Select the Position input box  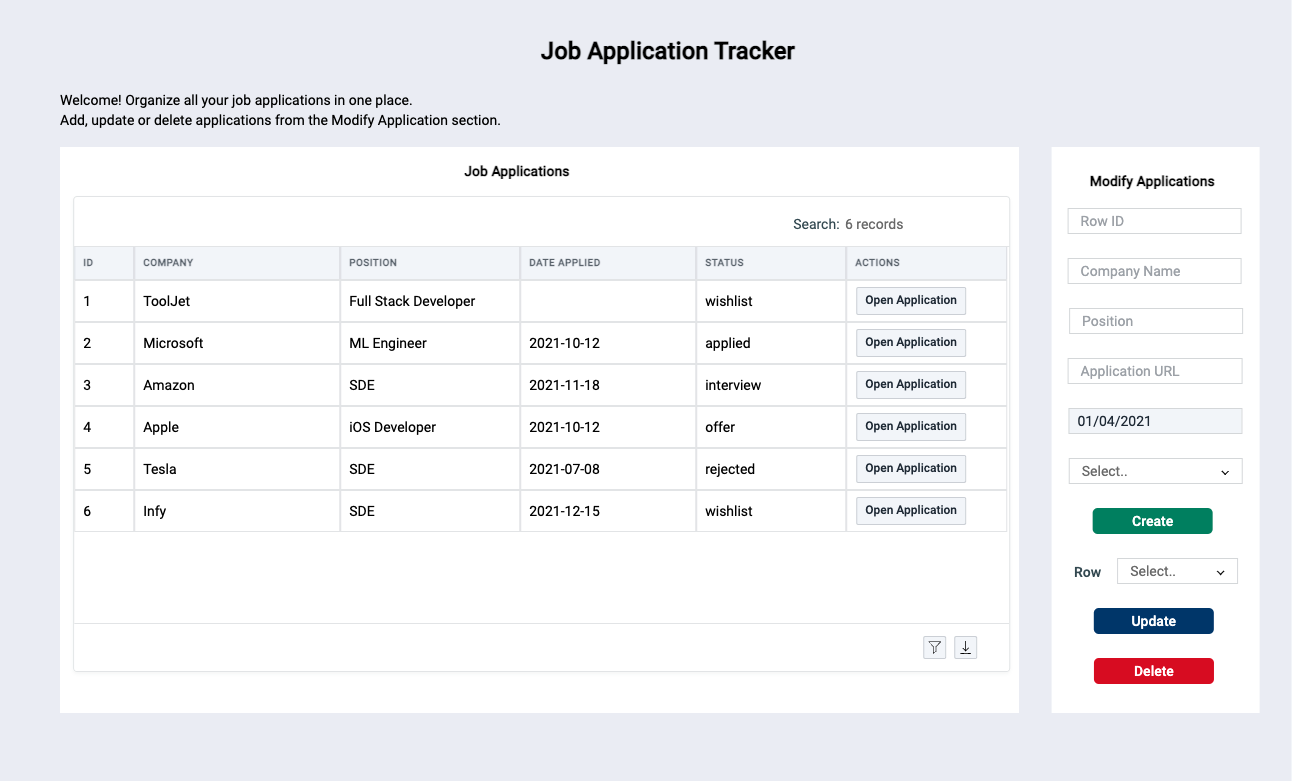pyautogui.click(x=1155, y=321)
